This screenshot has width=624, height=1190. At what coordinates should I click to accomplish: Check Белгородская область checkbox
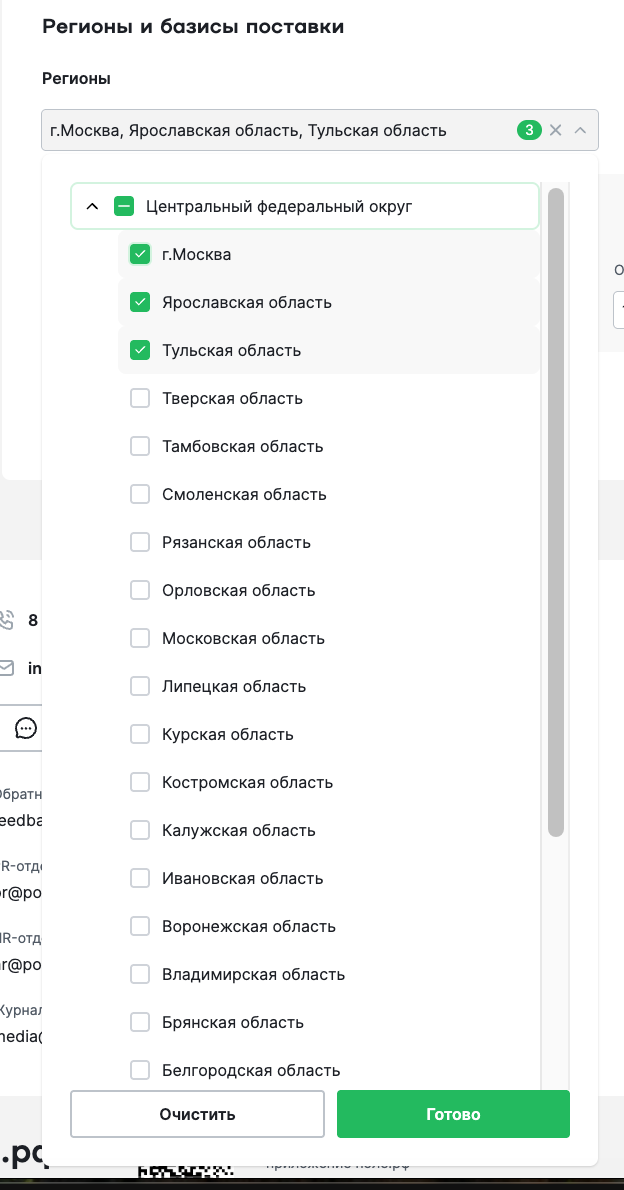[x=140, y=1070]
